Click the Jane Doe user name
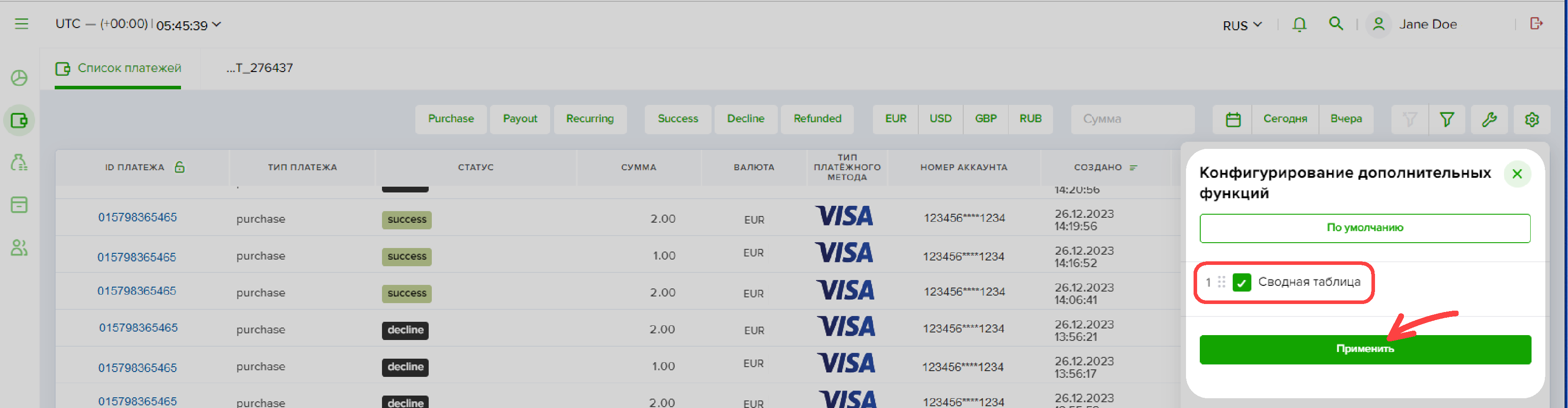Image resolution: width=1568 pixels, height=408 pixels. click(1427, 24)
